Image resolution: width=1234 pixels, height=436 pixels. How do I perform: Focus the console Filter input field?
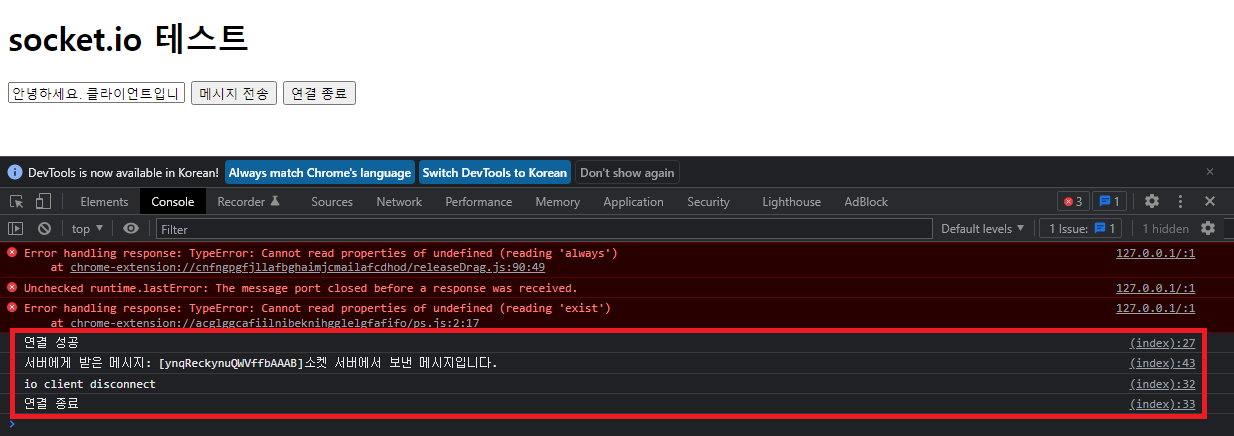543,229
